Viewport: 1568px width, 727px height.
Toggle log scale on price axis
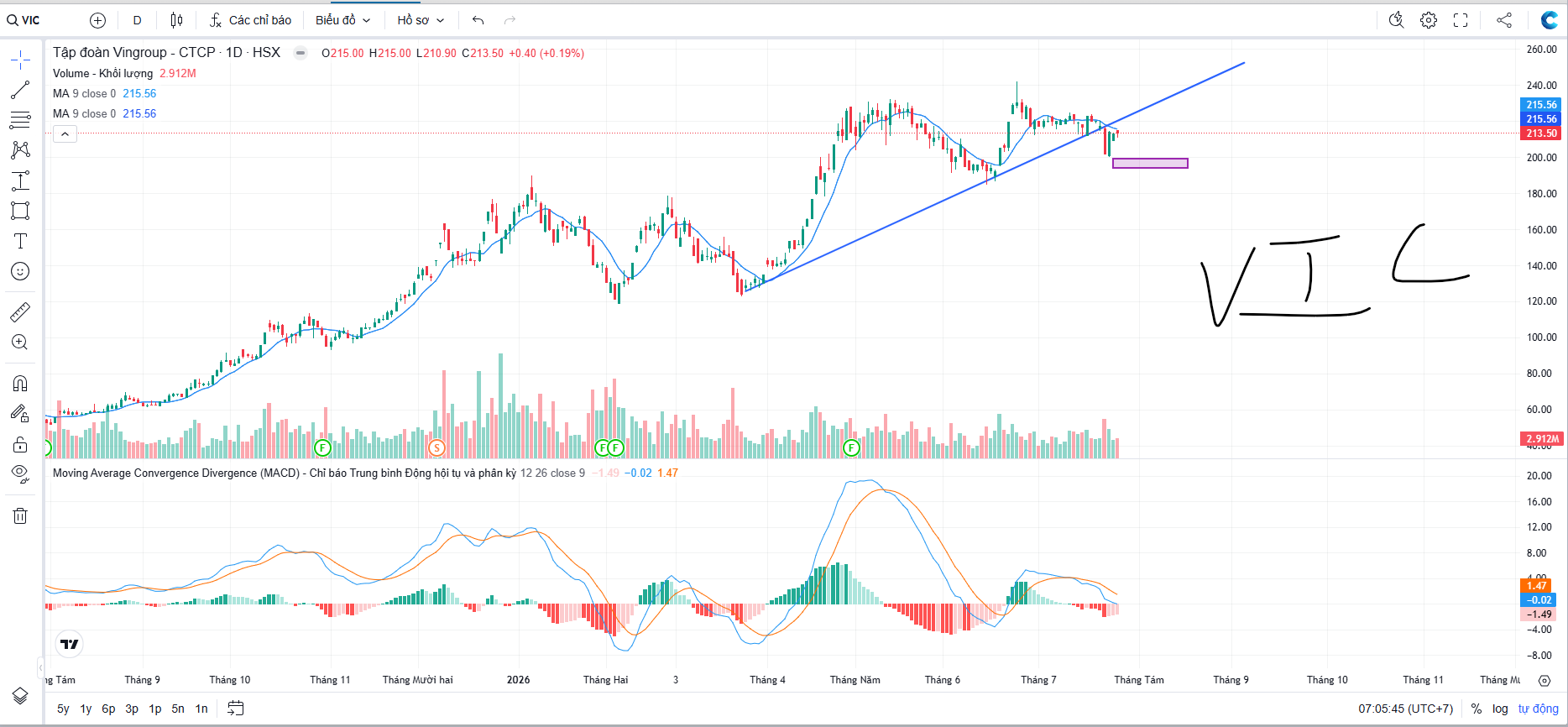pyautogui.click(x=1500, y=709)
